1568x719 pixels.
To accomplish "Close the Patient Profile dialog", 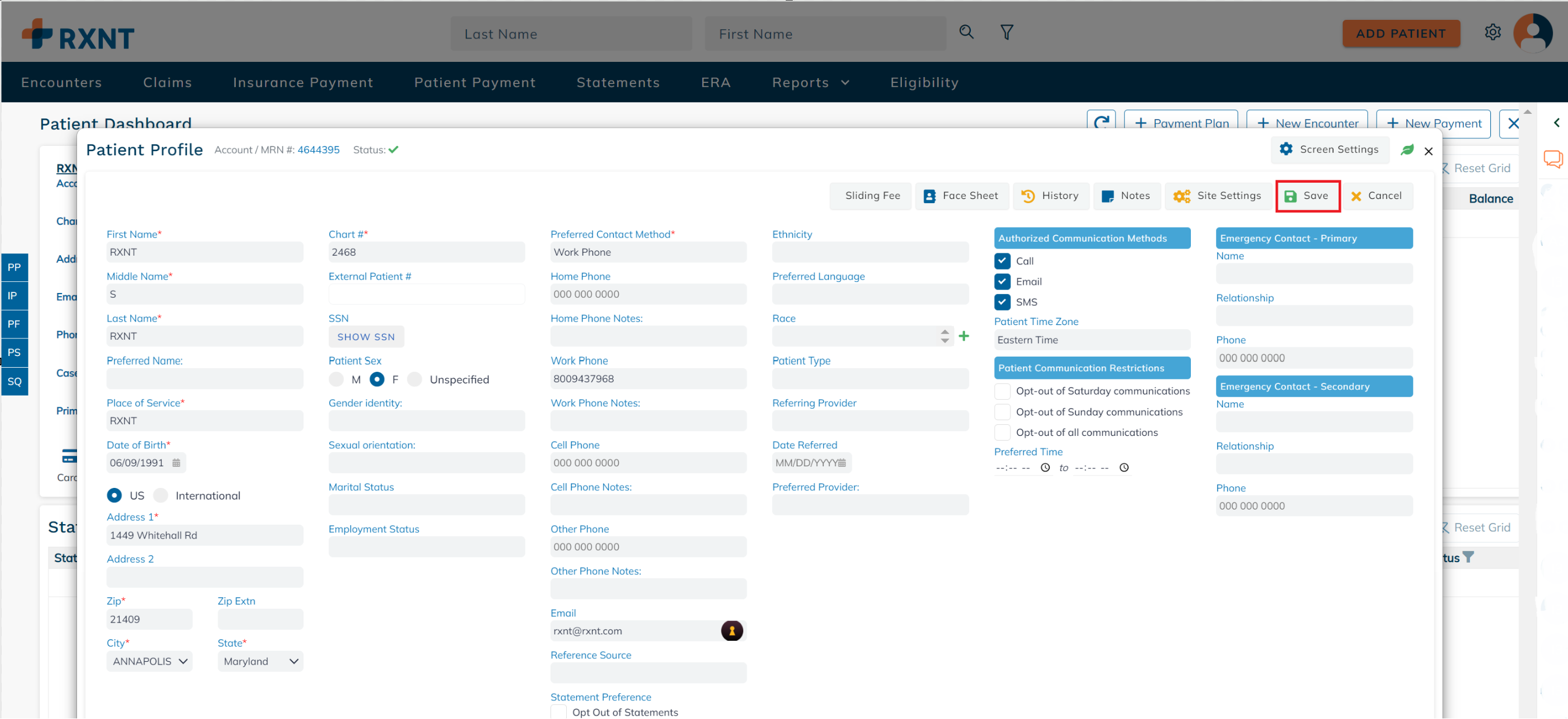I will (1428, 151).
